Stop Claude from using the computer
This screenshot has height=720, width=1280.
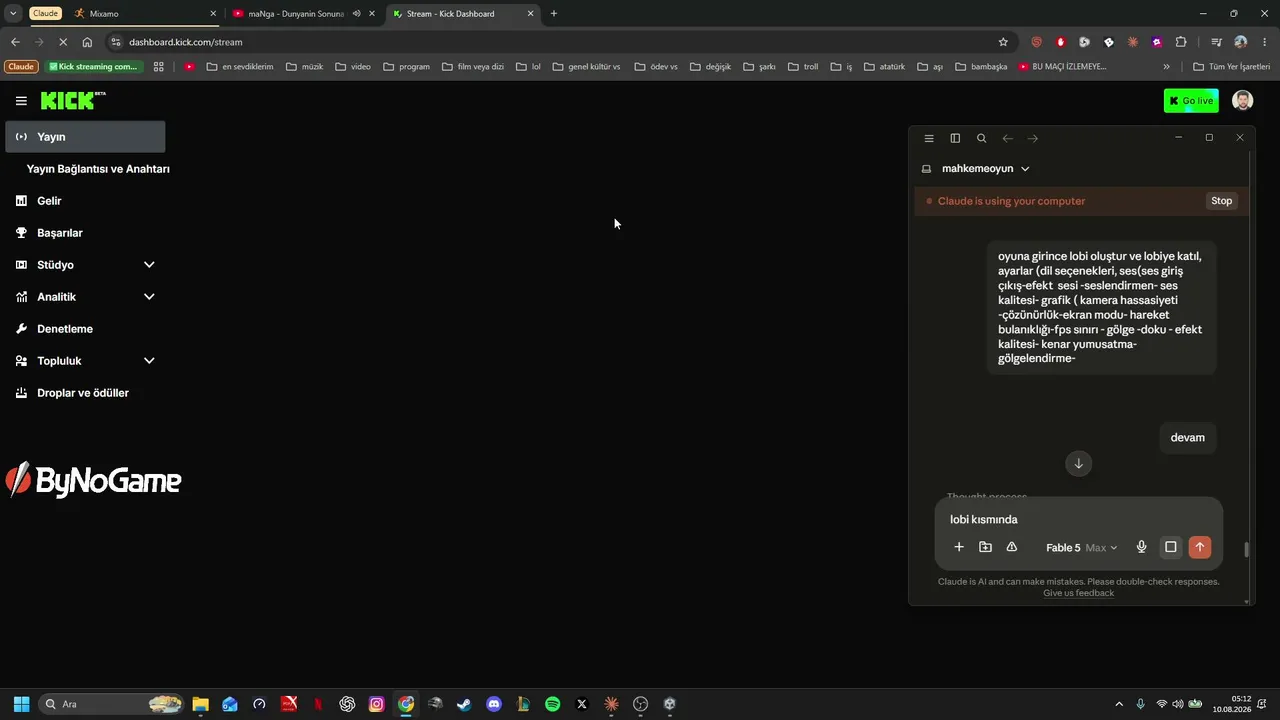coord(1222,201)
